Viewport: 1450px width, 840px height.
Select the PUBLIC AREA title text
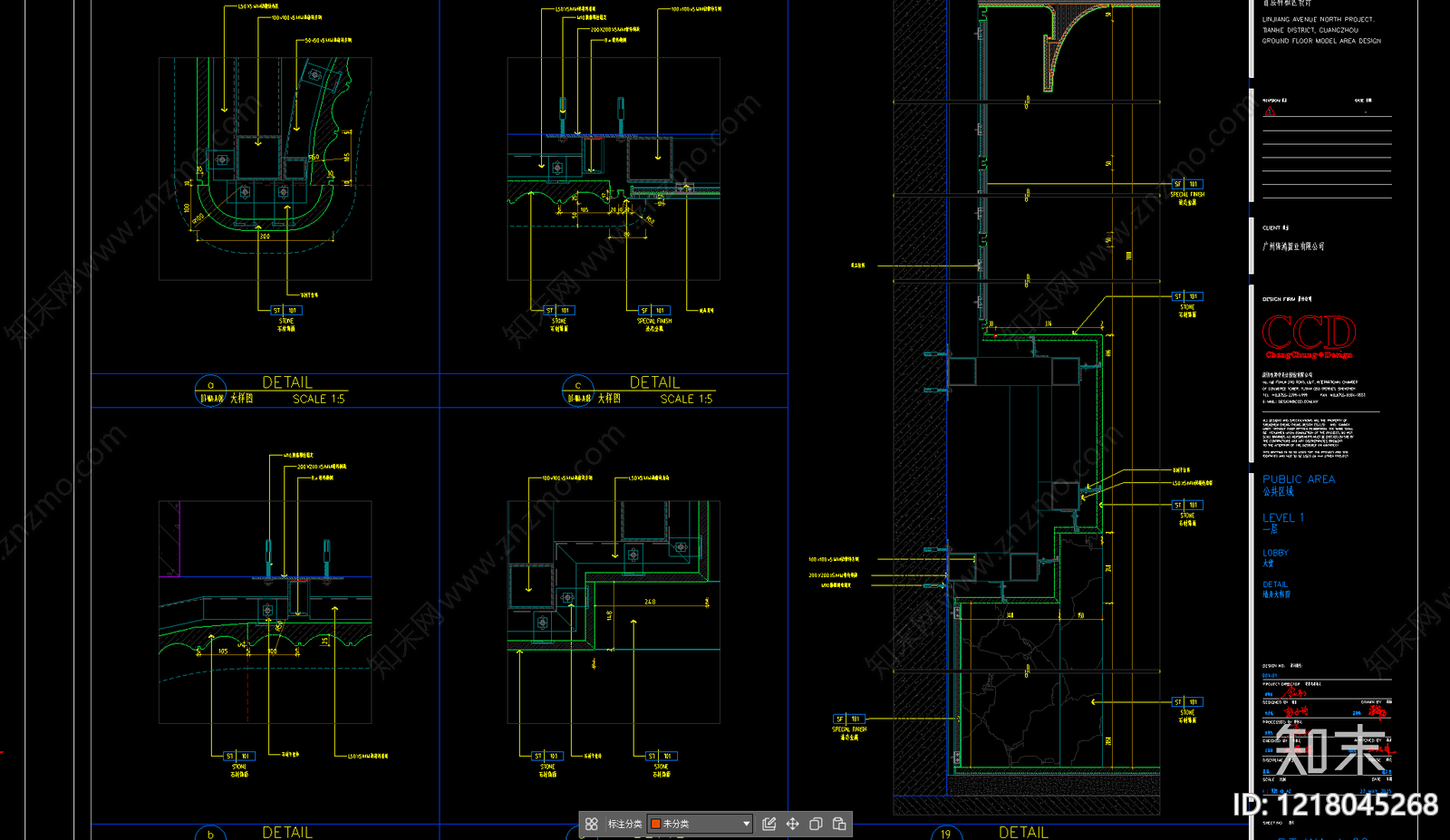click(x=1299, y=479)
